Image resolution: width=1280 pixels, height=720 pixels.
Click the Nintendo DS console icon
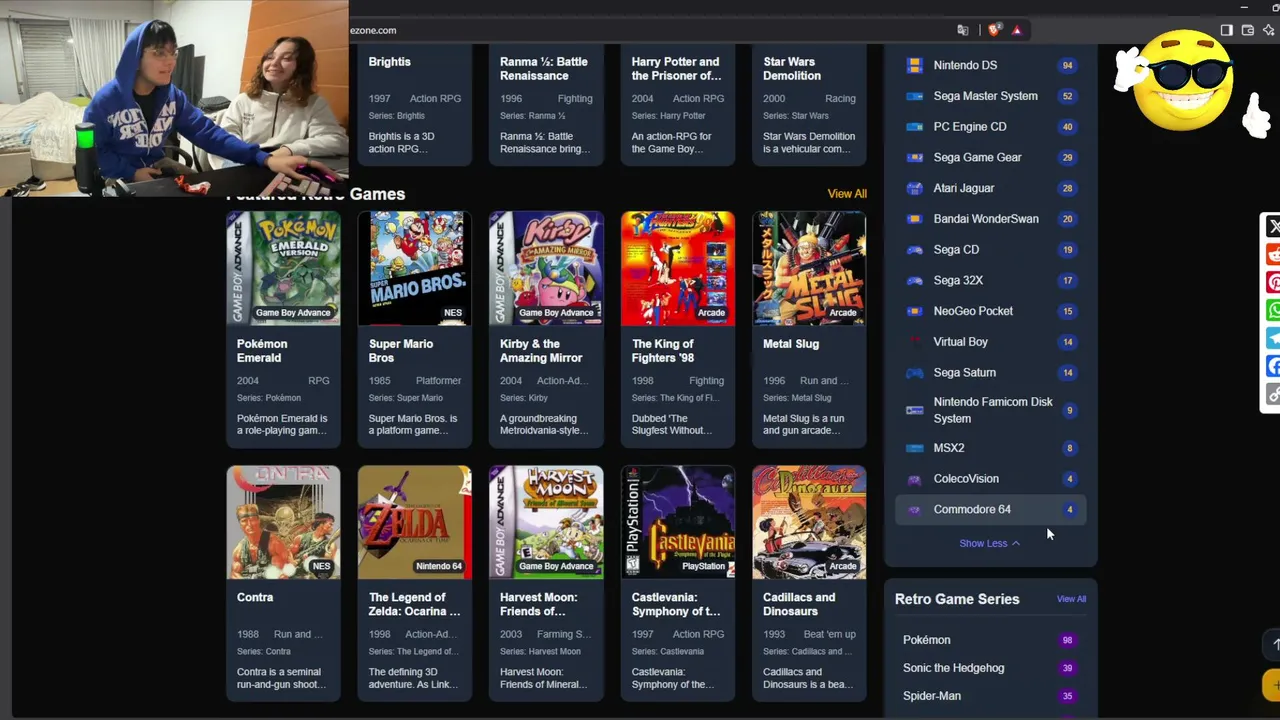tap(914, 65)
